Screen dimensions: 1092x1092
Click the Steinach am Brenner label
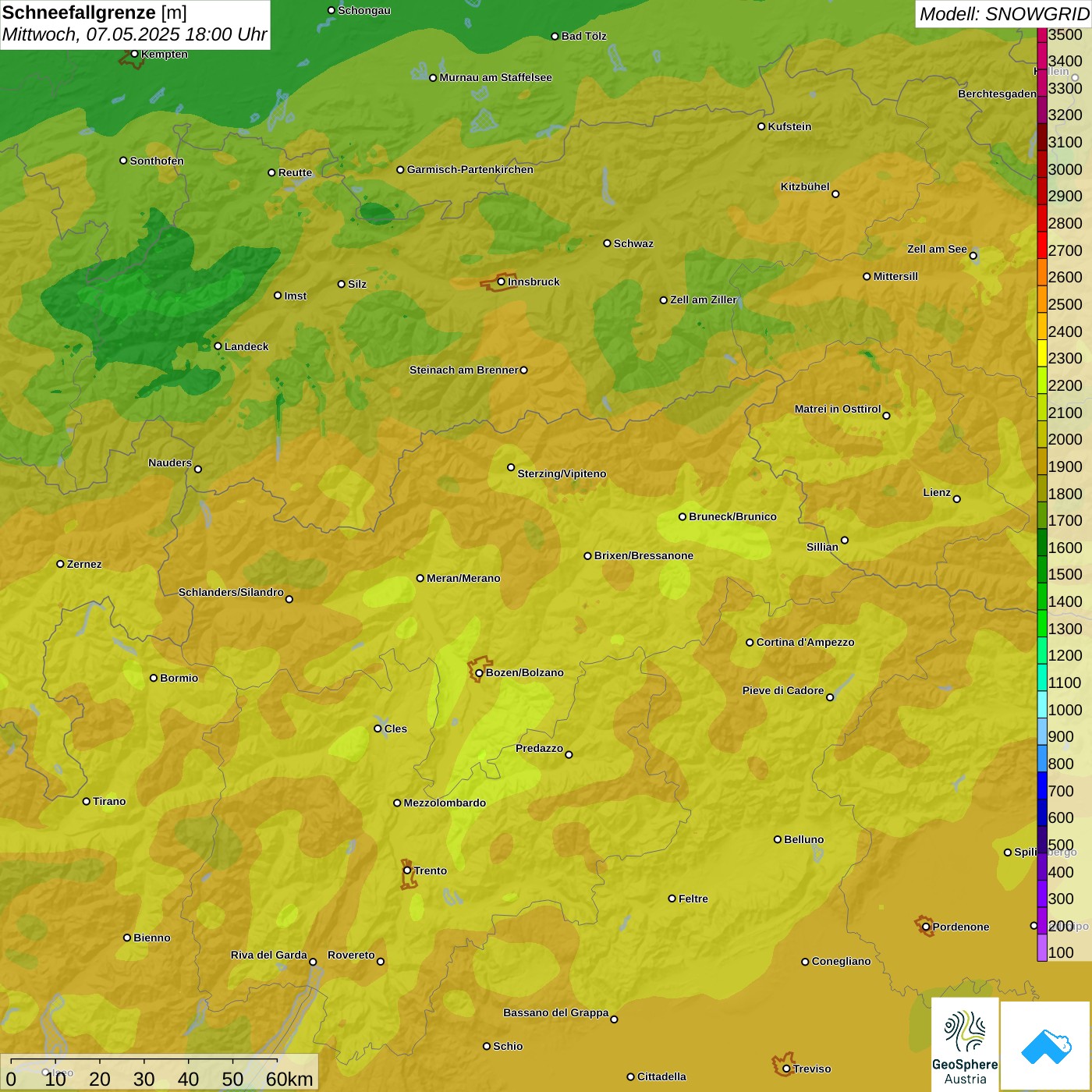(x=463, y=370)
